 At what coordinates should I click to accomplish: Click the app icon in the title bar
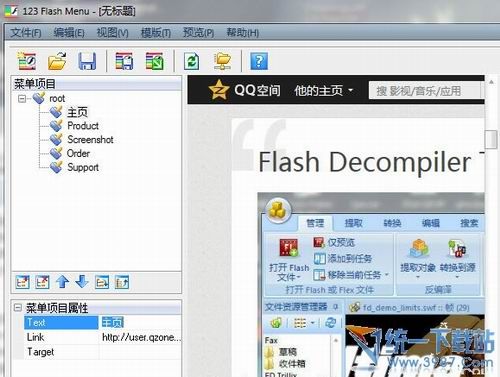pyautogui.click(x=11, y=11)
